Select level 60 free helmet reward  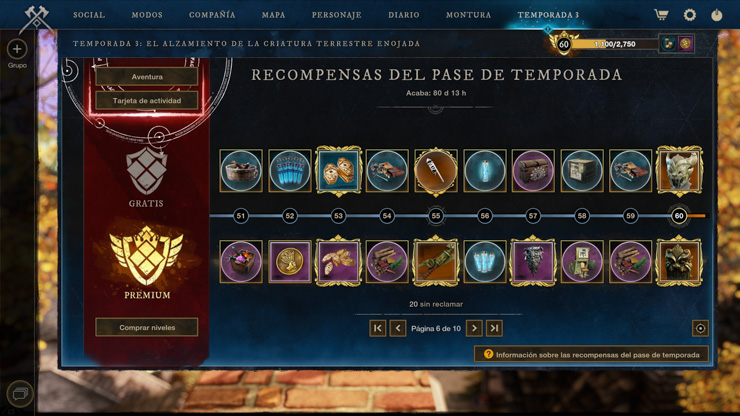pyautogui.click(x=679, y=171)
